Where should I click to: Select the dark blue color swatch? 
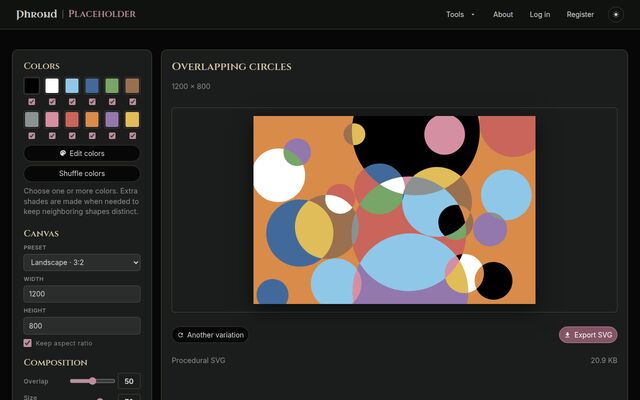(x=92, y=86)
